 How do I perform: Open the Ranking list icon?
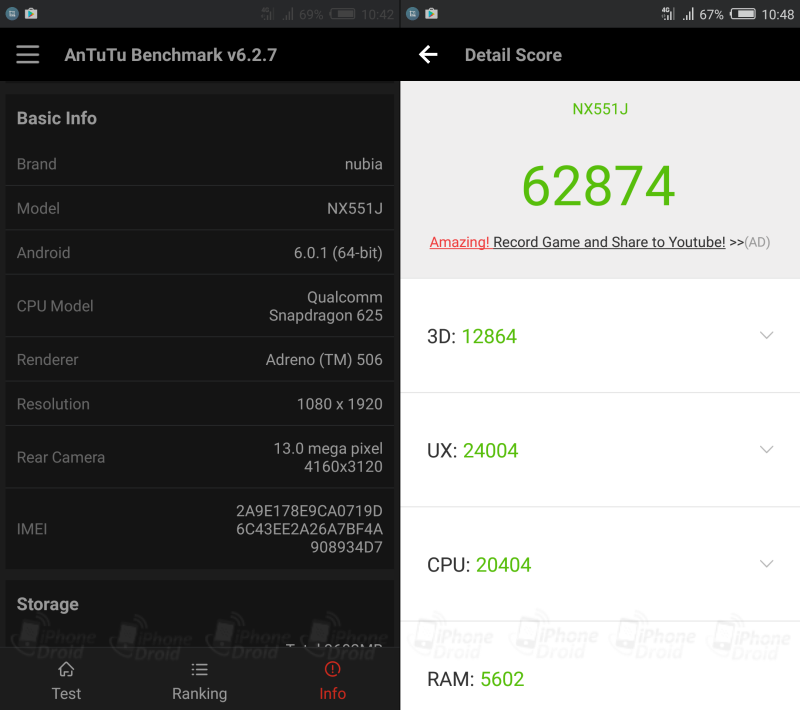199,669
